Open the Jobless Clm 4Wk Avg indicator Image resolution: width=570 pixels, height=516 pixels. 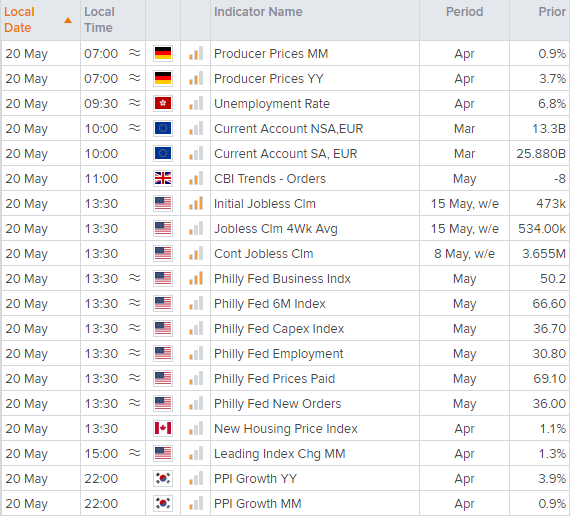tap(276, 229)
